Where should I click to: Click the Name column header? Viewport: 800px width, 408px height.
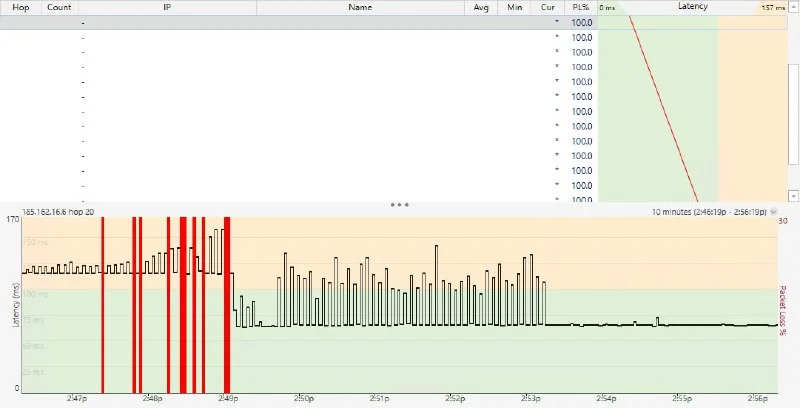tap(360, 6)
